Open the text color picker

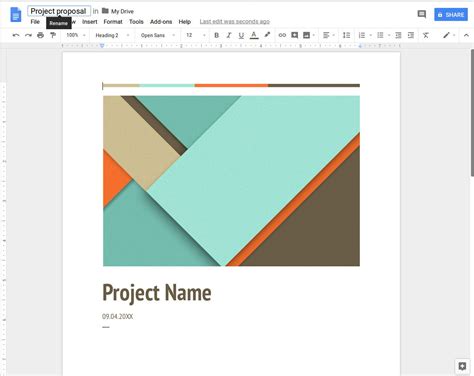click(x=254, y=35)
